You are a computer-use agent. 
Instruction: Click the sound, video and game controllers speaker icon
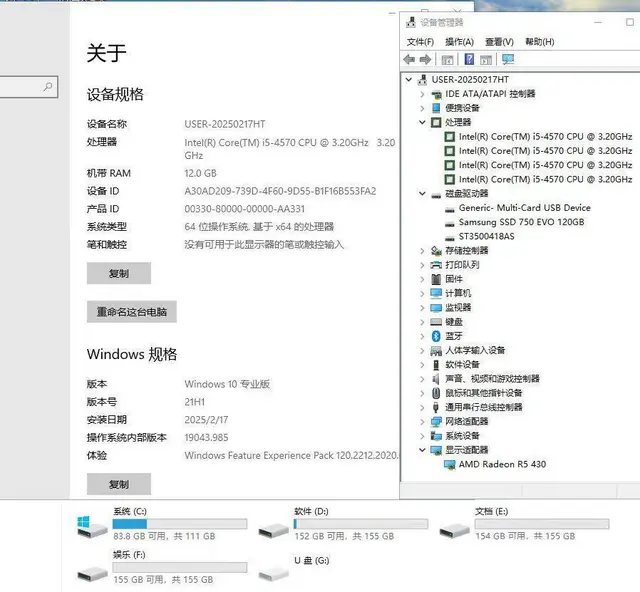(436, 379)
